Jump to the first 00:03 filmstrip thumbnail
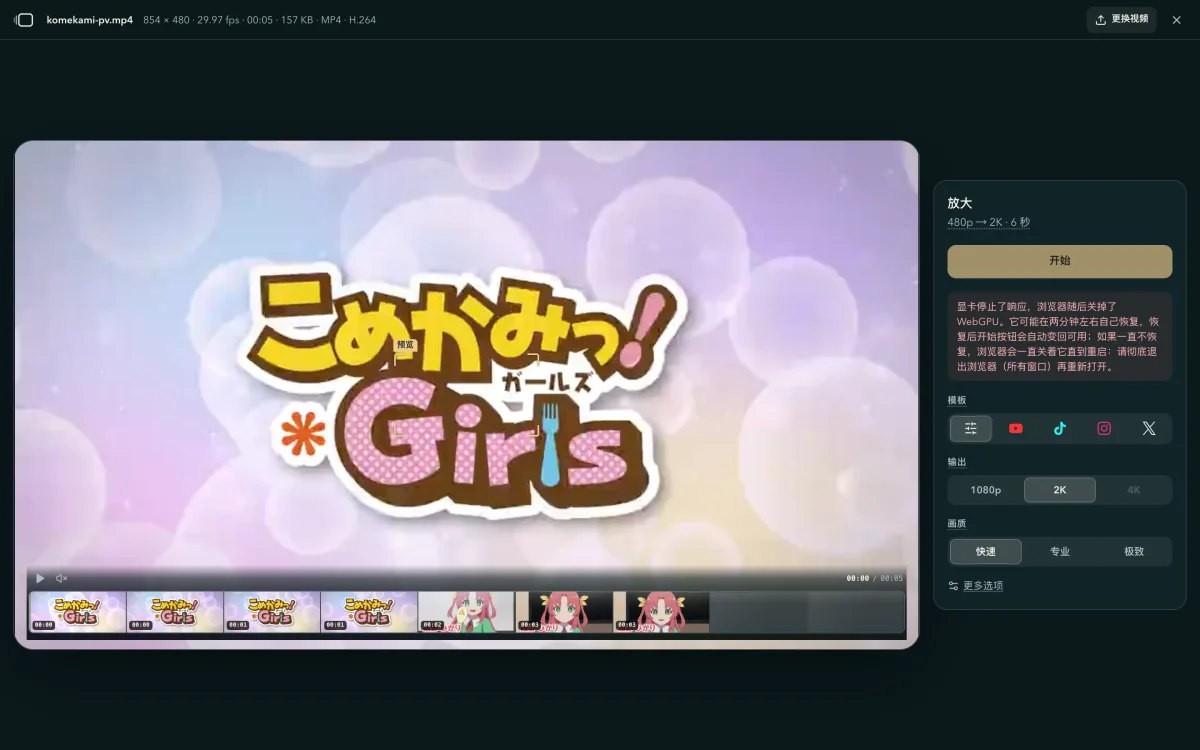This screenshot has width=1200, height=750. [x=564, y=612]
